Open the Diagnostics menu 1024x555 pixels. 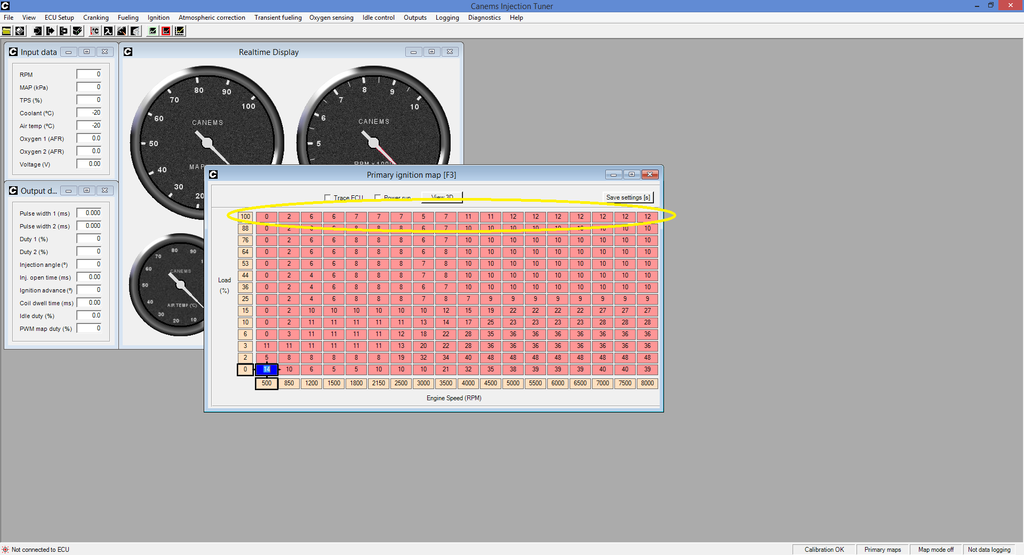click(484, 18)
